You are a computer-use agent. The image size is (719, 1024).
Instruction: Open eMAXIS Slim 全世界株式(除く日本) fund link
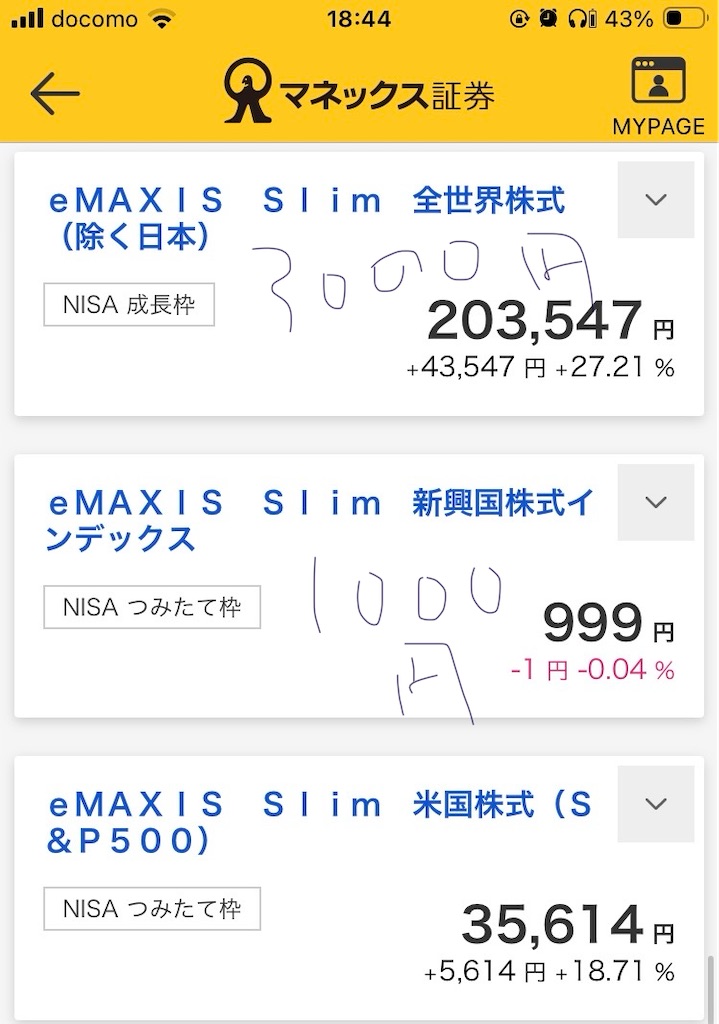(x=307, y=218)
